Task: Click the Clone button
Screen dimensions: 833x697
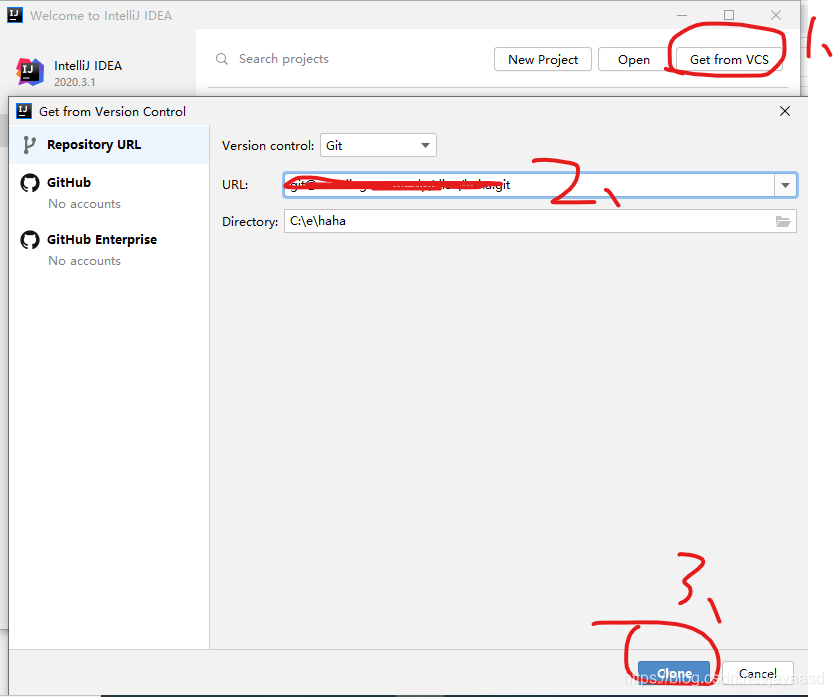Action: (674, 673)
